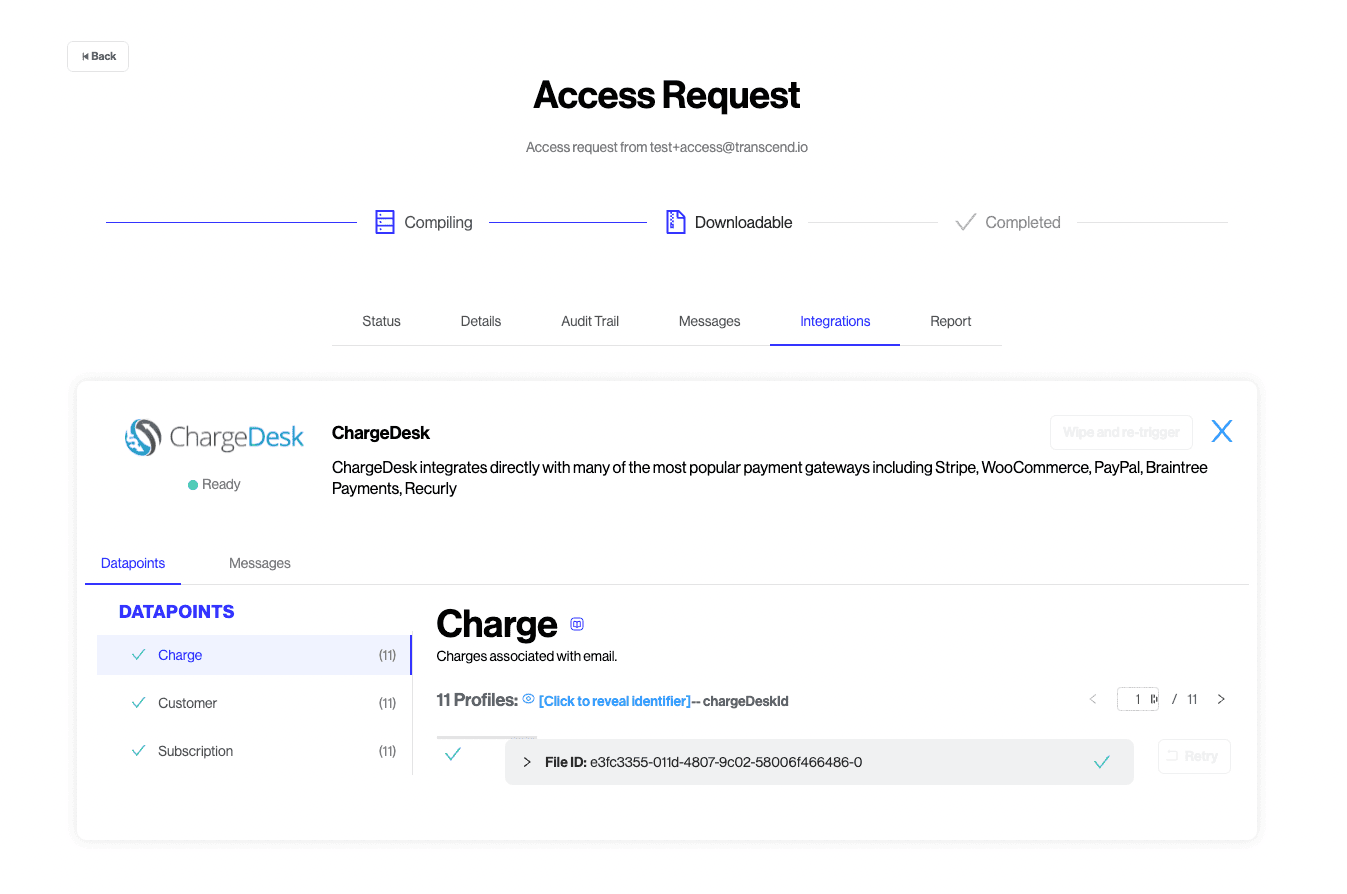The width and height of the screenshot is (1347, 894).
Task: Select the Subscription datapoint
Action: [195, 751]
